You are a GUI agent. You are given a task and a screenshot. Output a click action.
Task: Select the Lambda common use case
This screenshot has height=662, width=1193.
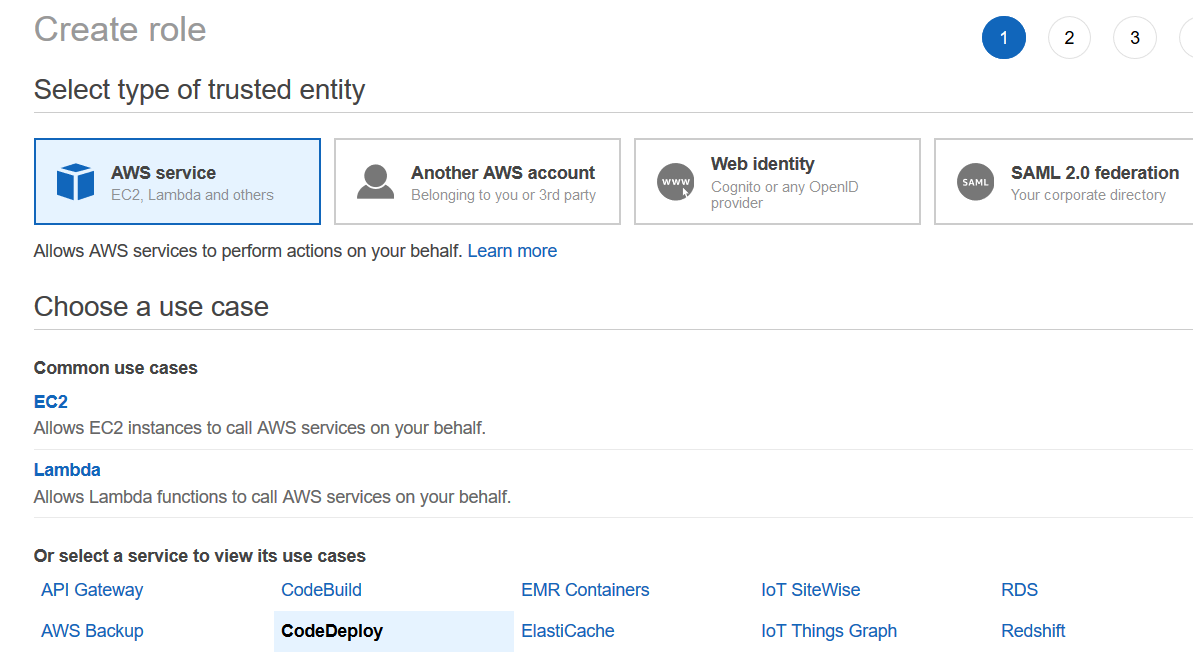pos(67,469)
